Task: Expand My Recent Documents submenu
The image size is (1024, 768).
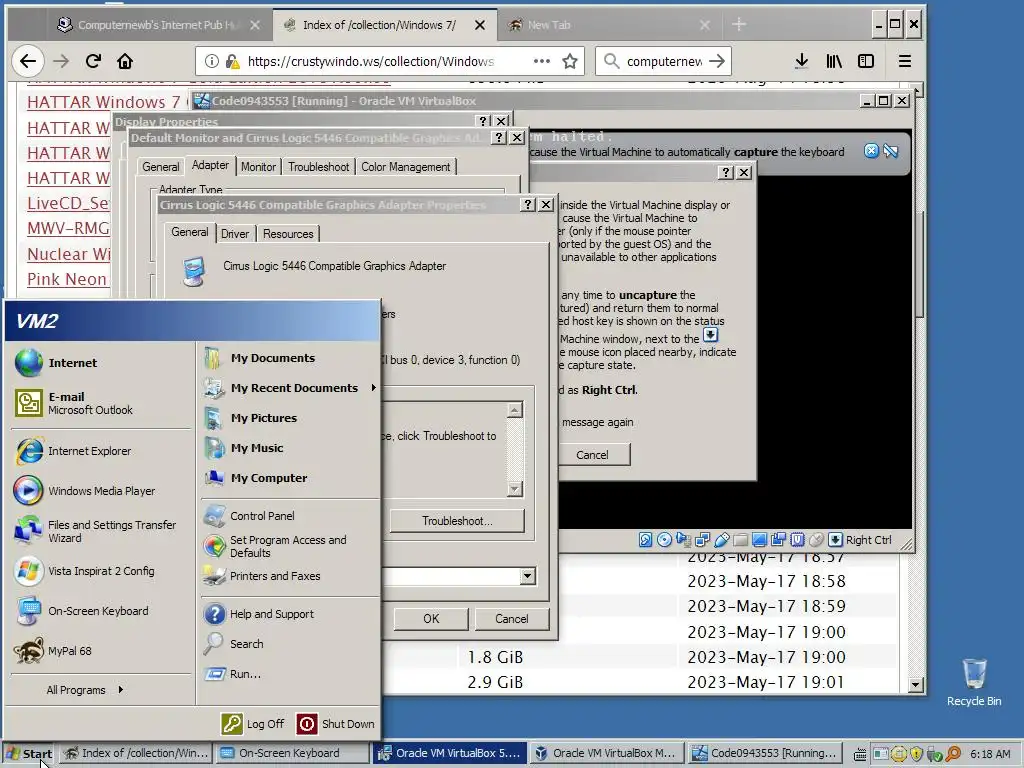Action: (289, 388)
